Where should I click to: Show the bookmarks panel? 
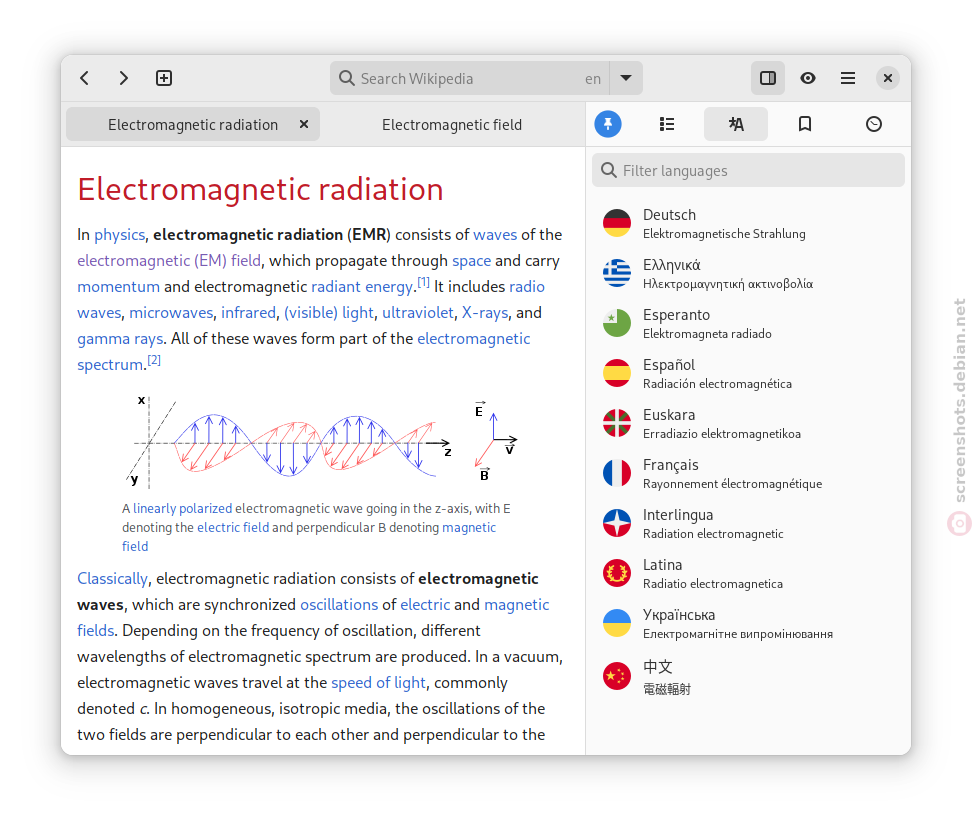[x=805, y=124]
